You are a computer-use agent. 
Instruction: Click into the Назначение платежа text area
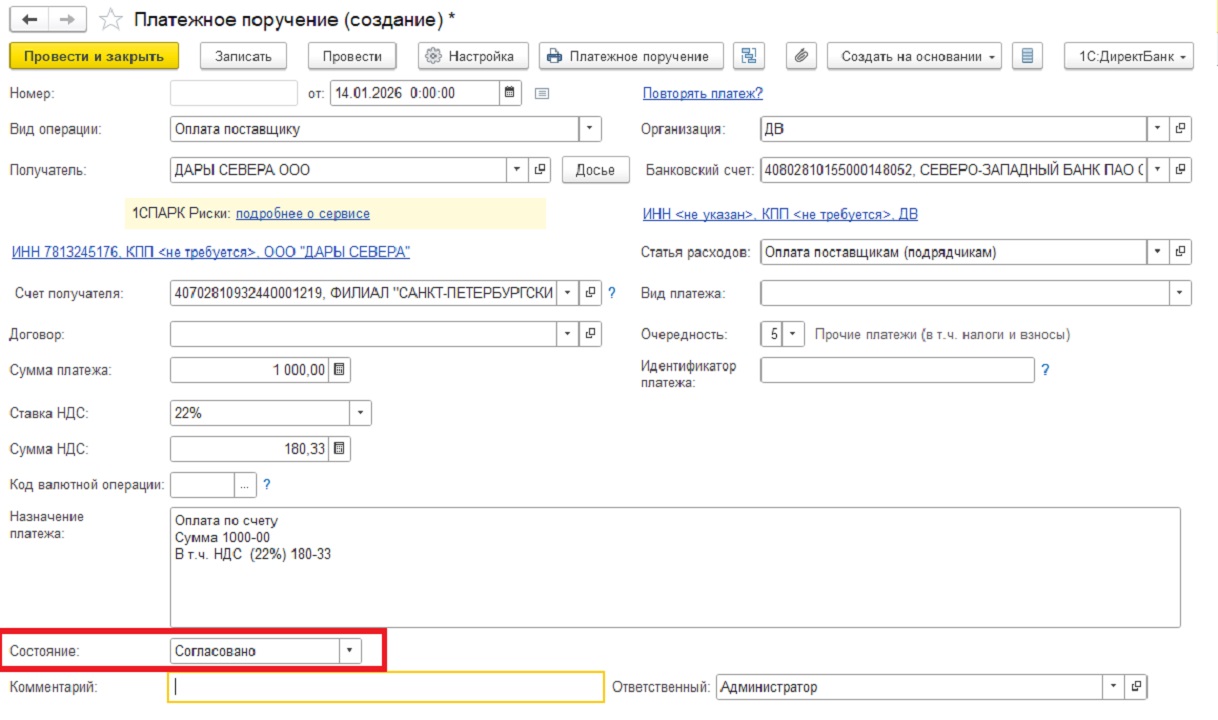click(x=676, y=567)
